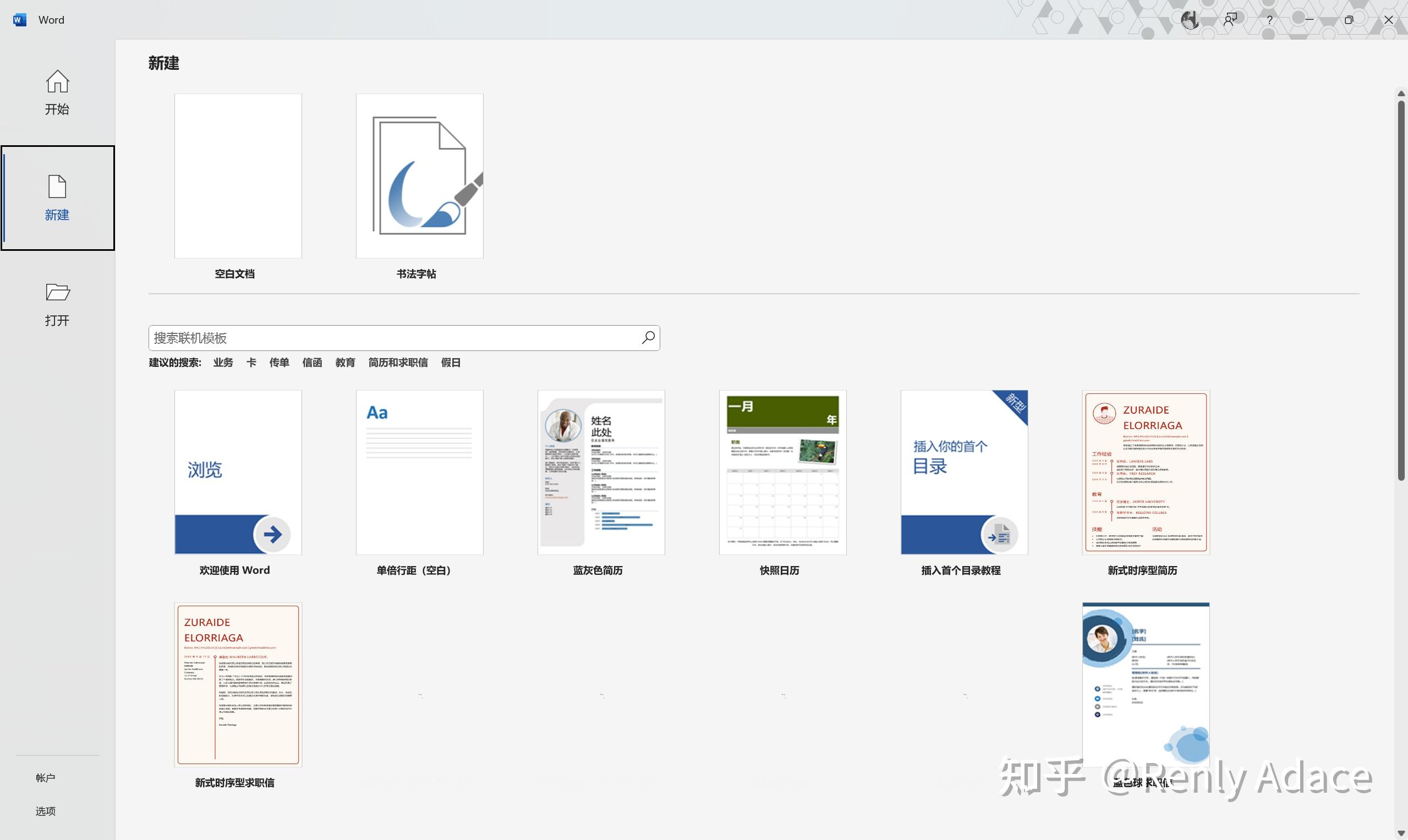The width and height of the screenshot is (1408, 840).
Task: Click the scrollbar down arrow
Action: tap(1401, 833)
